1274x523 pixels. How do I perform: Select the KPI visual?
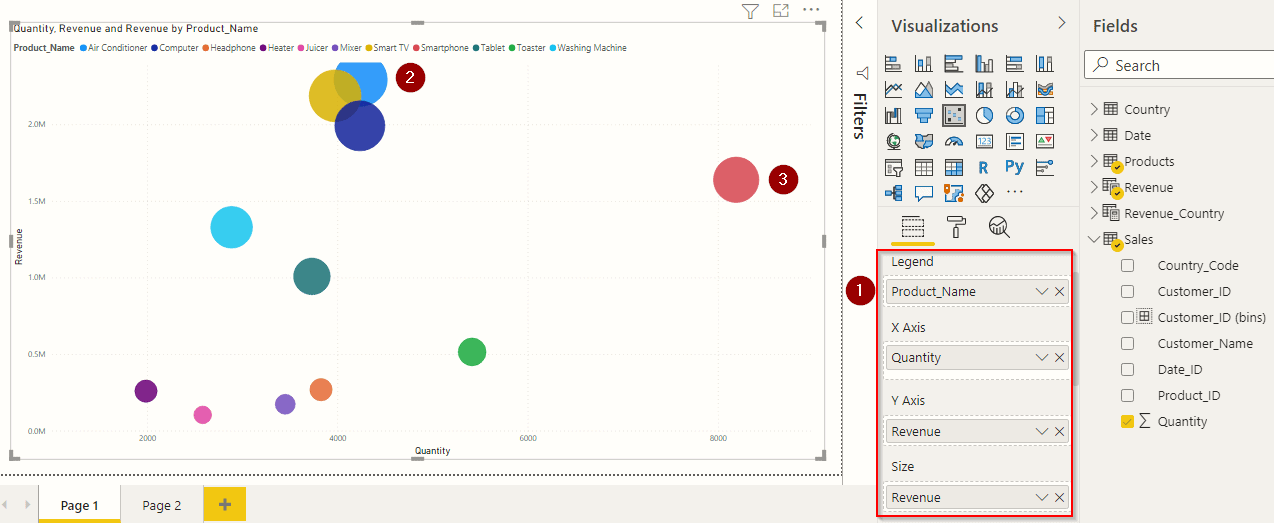(x=1044, y=141)
